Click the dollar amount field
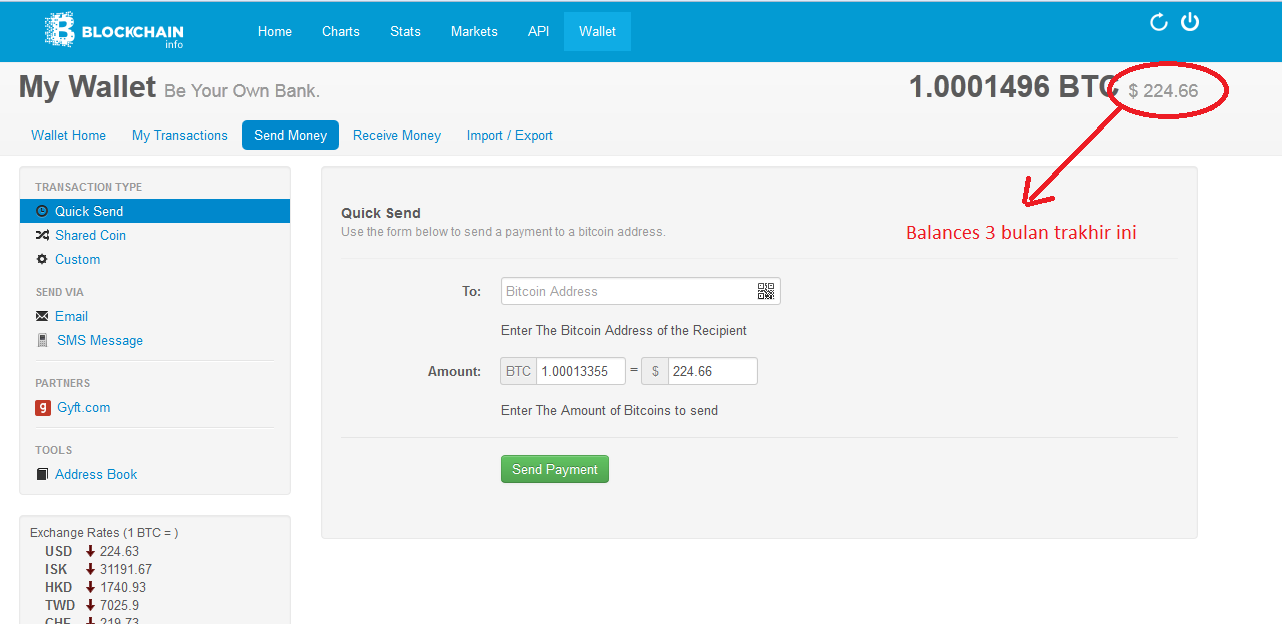This screenshot has height=624, width=1282. (712, 371)
